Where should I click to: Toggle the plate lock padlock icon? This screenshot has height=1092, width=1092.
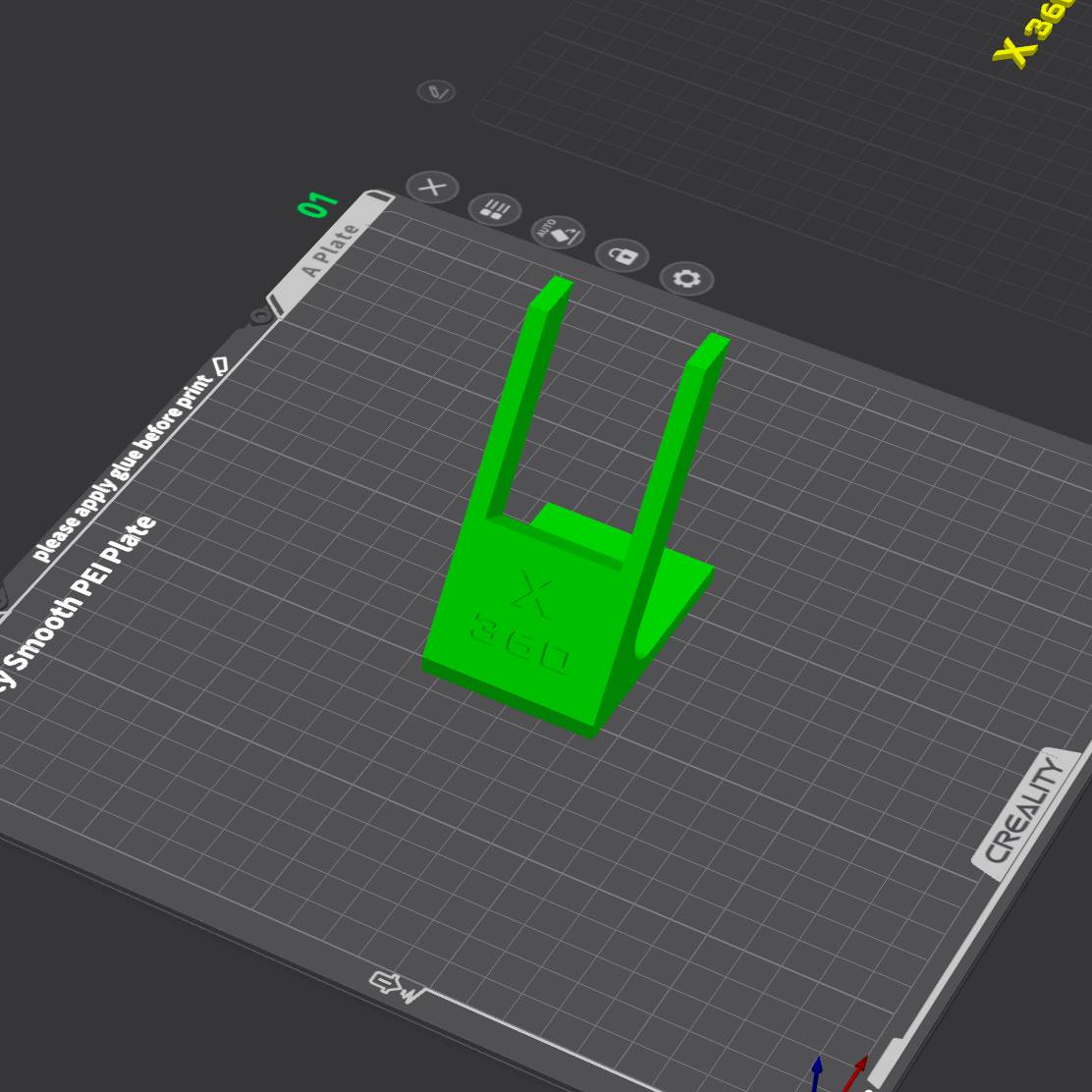[623, 256]
